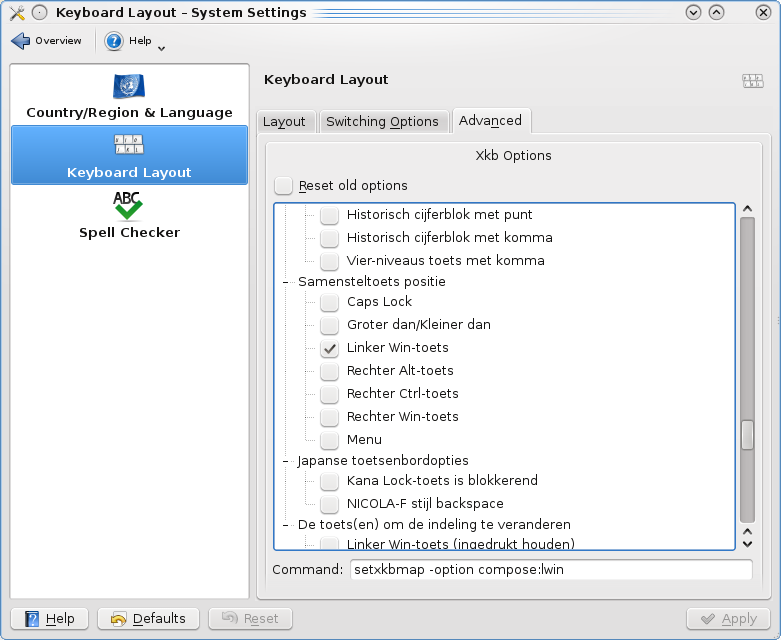
Task: Click the blue Help question mark icon in toolbar
Action: 114,41
